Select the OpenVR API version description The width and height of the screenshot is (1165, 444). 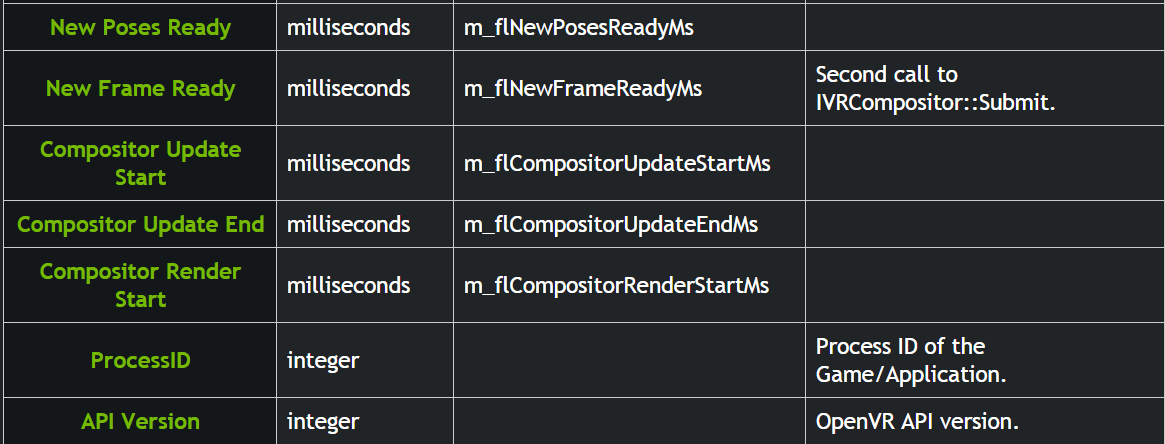[x=917, y=421]
